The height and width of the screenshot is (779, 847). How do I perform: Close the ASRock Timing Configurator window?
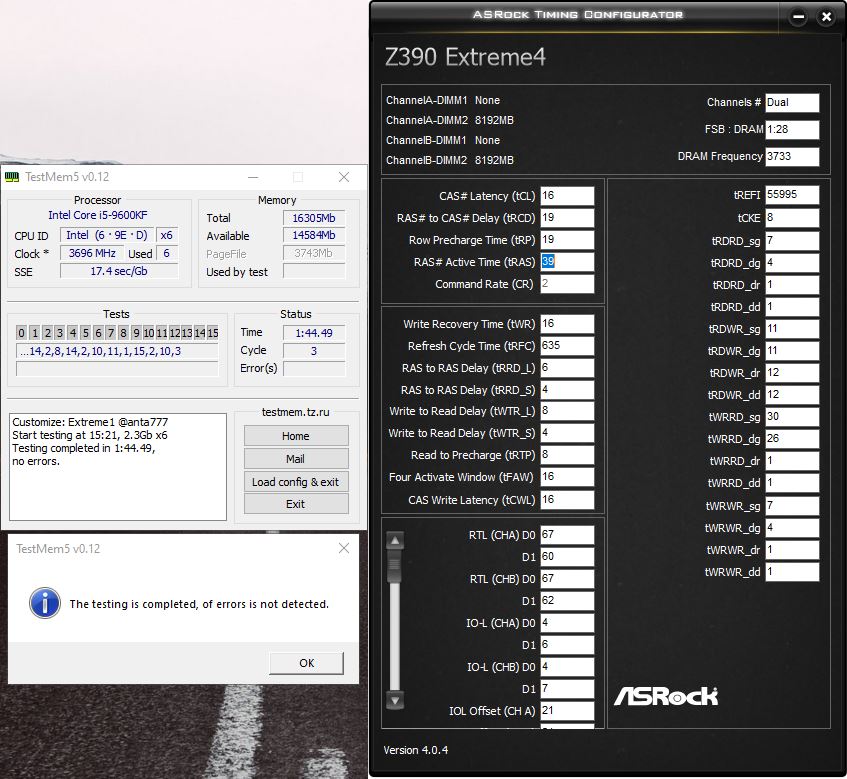coord(826,17)
